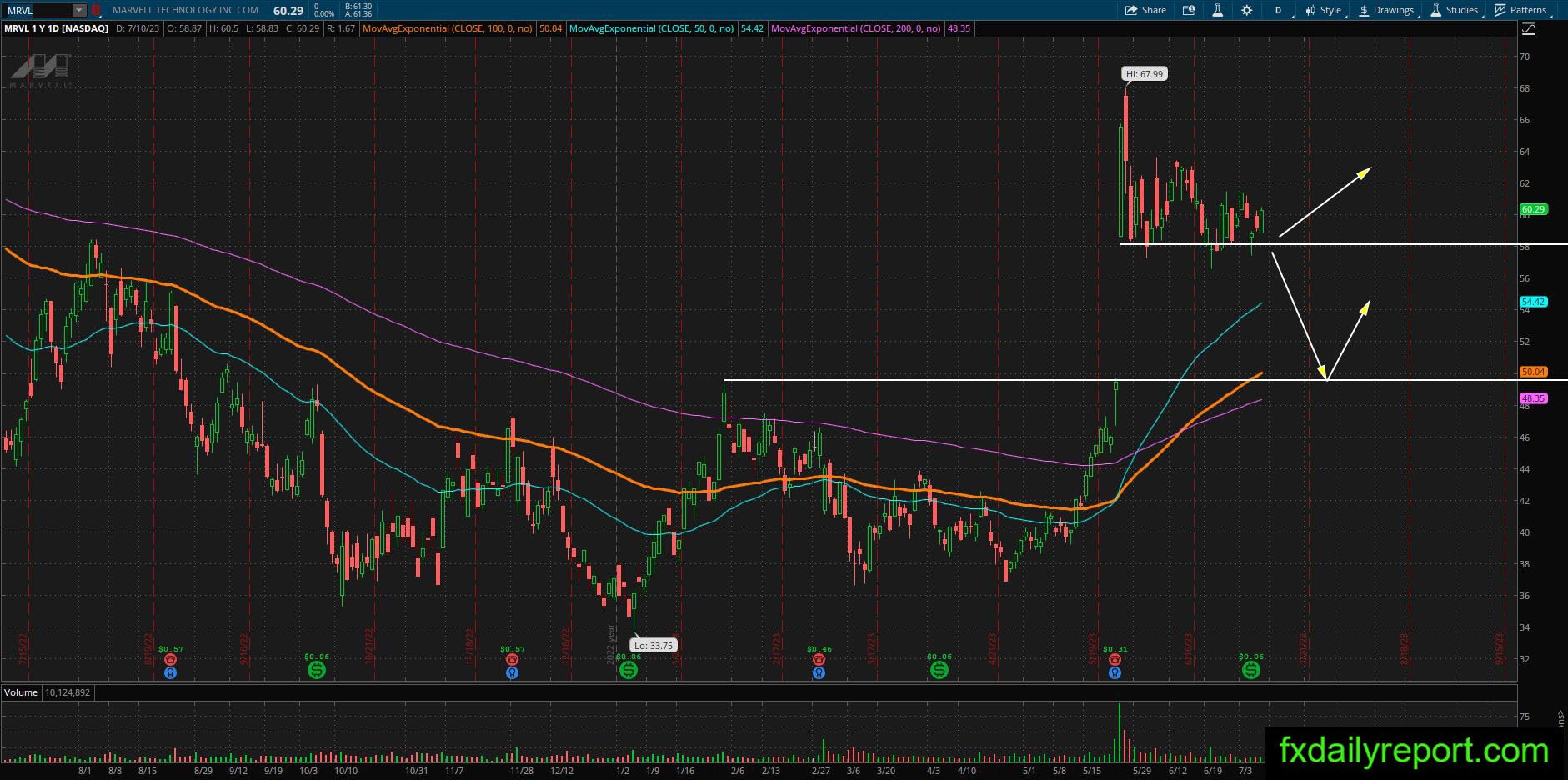Screen dimensions: 1568x780
Task: Click the H: 60.5 high value
Action: pos(223,28)
